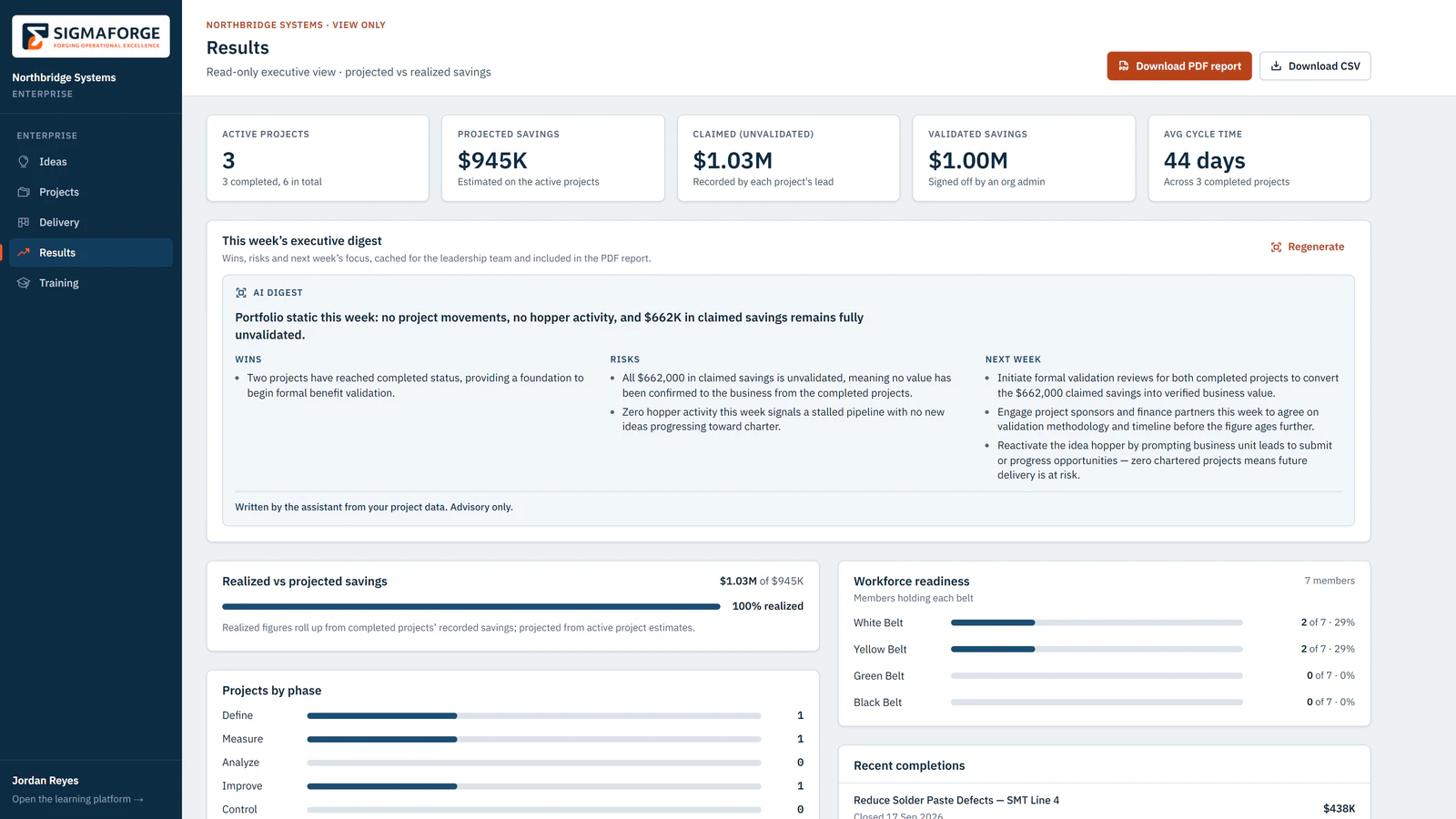Regenerate the executive digest

coord(1308,248)
